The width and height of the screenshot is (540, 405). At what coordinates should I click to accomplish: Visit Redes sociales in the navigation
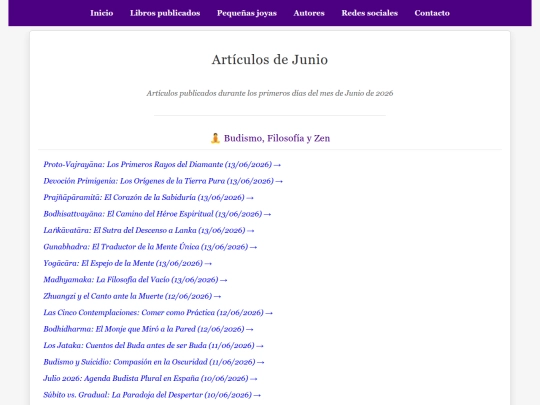[x=370, y=13]
